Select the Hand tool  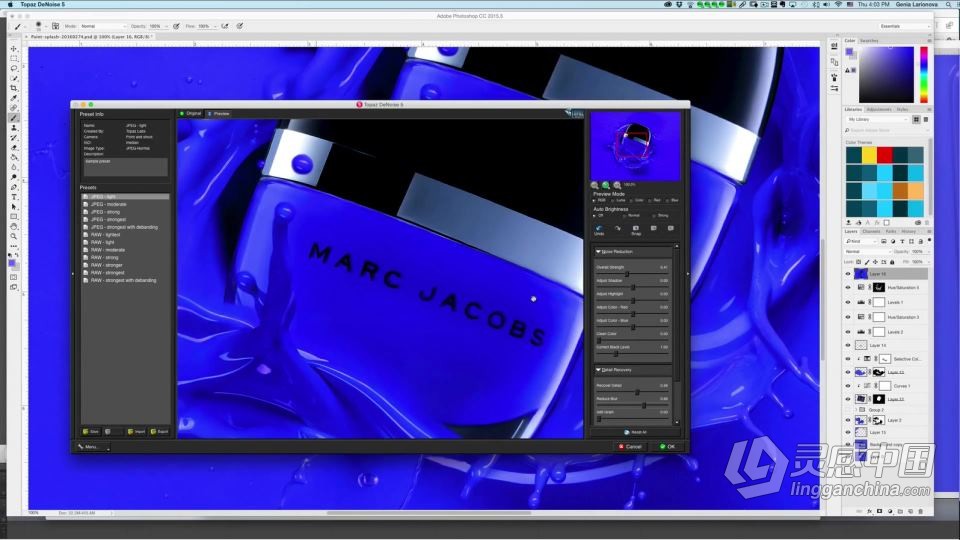pyautogui.click(x=13, y=227)
